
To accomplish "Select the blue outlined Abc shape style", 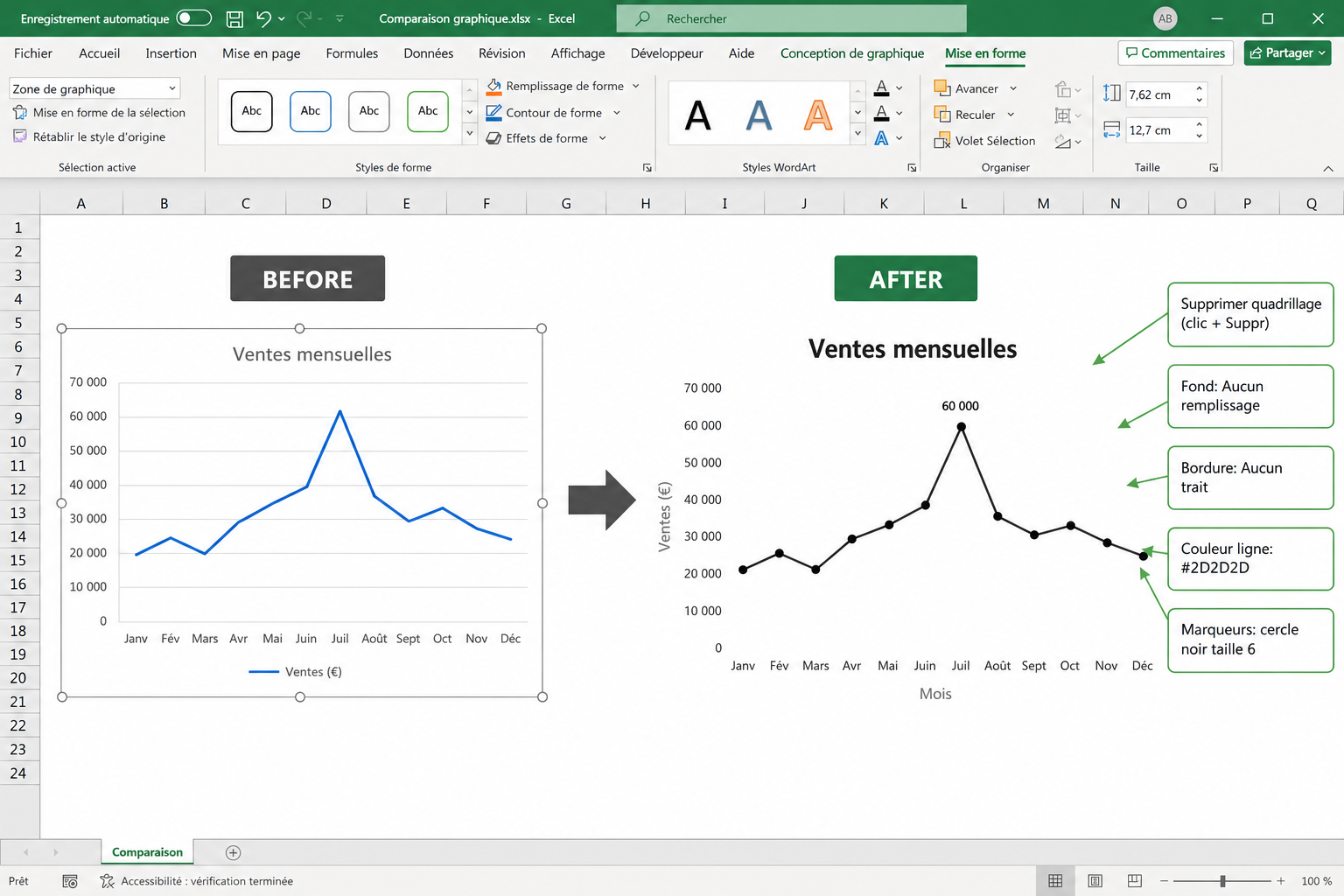I will [311, 111].
